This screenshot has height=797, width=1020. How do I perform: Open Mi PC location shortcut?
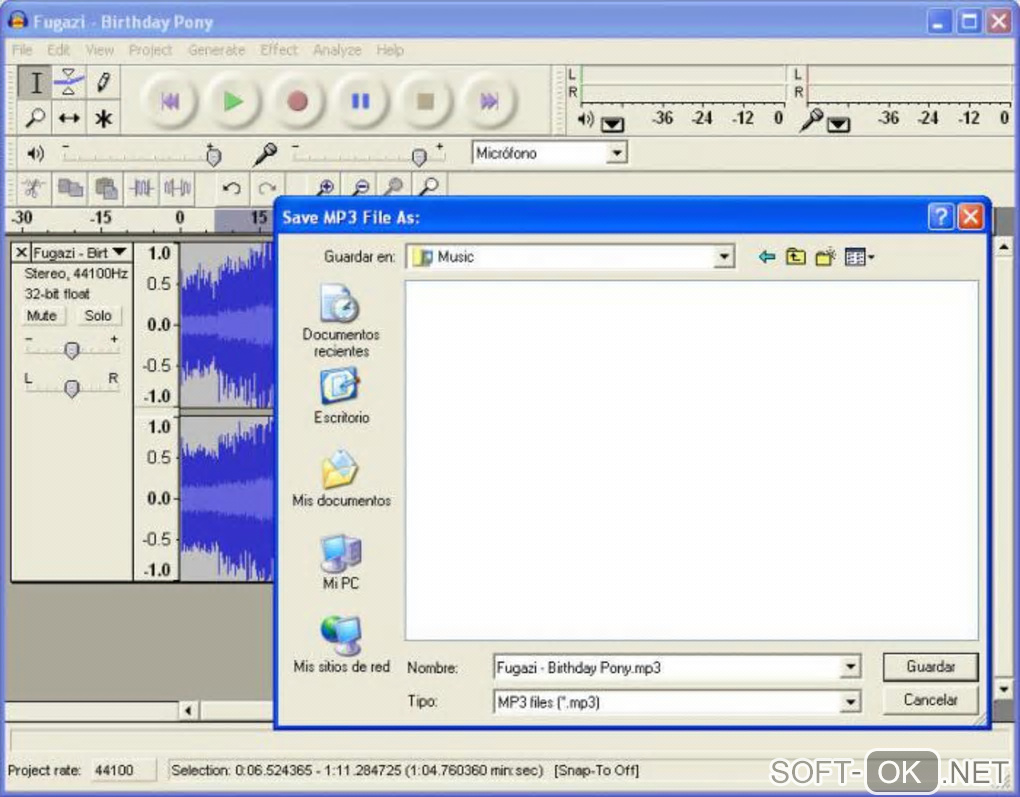pyautogui.click(x=341, y=563)
